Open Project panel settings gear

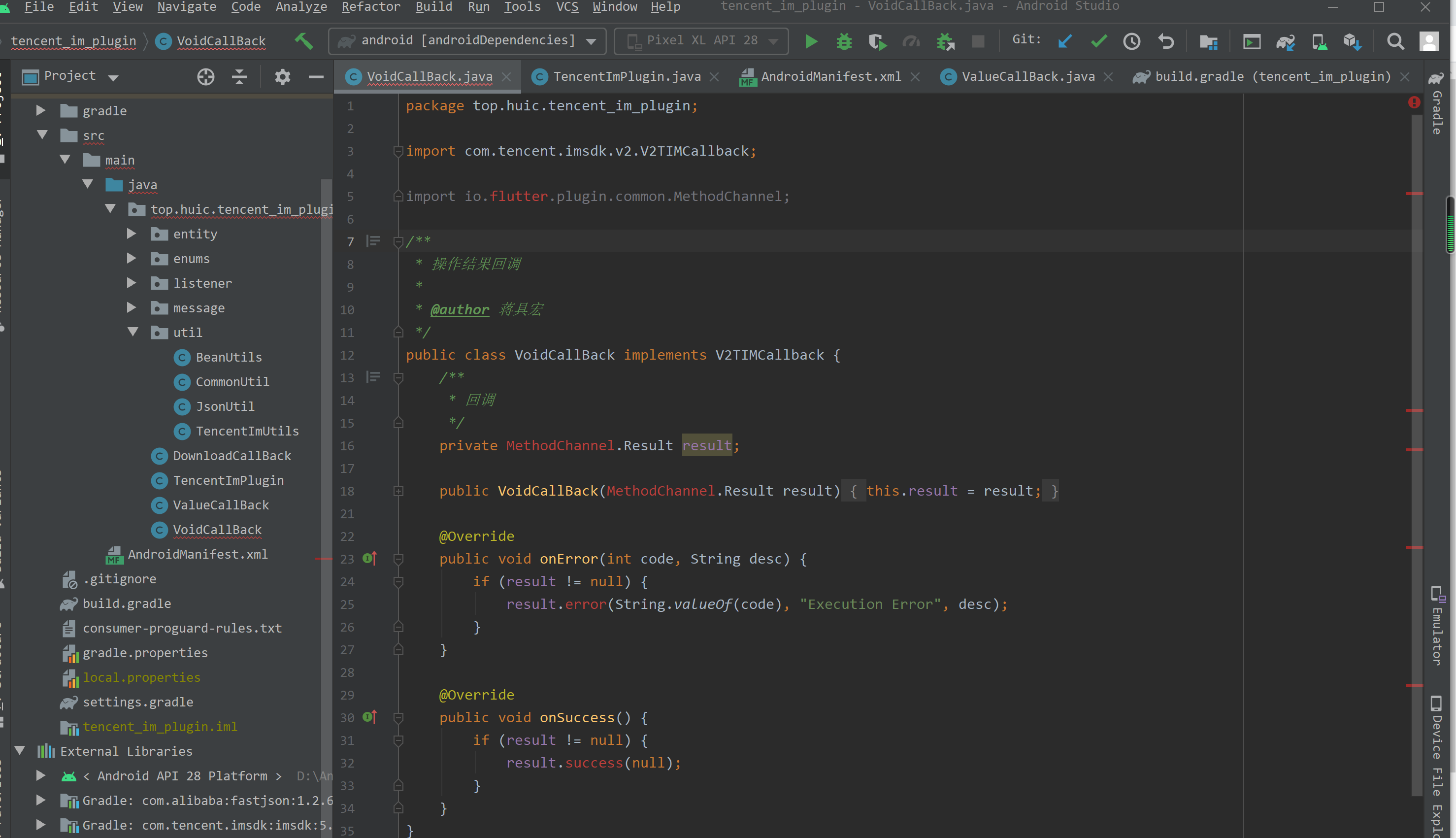pyautogui.click(x=282, y=76)
